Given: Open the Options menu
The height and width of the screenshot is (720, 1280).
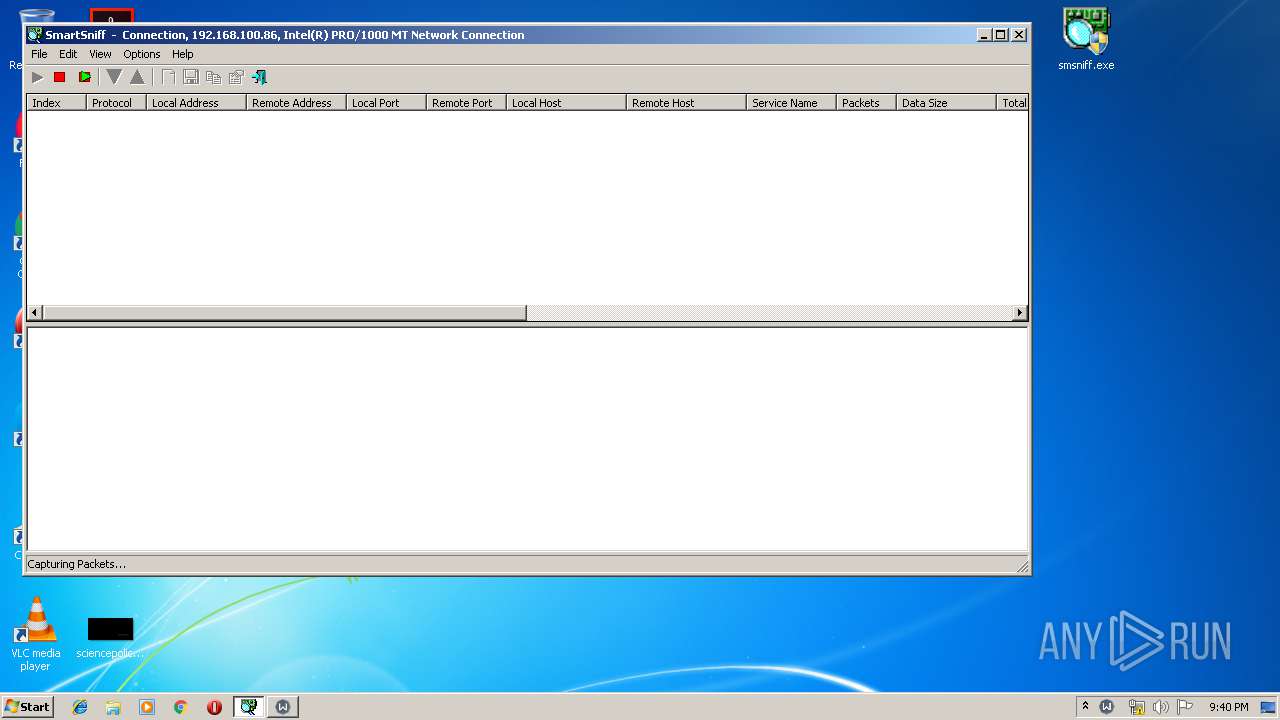Looking at the screenshot, I should point(142,54).
